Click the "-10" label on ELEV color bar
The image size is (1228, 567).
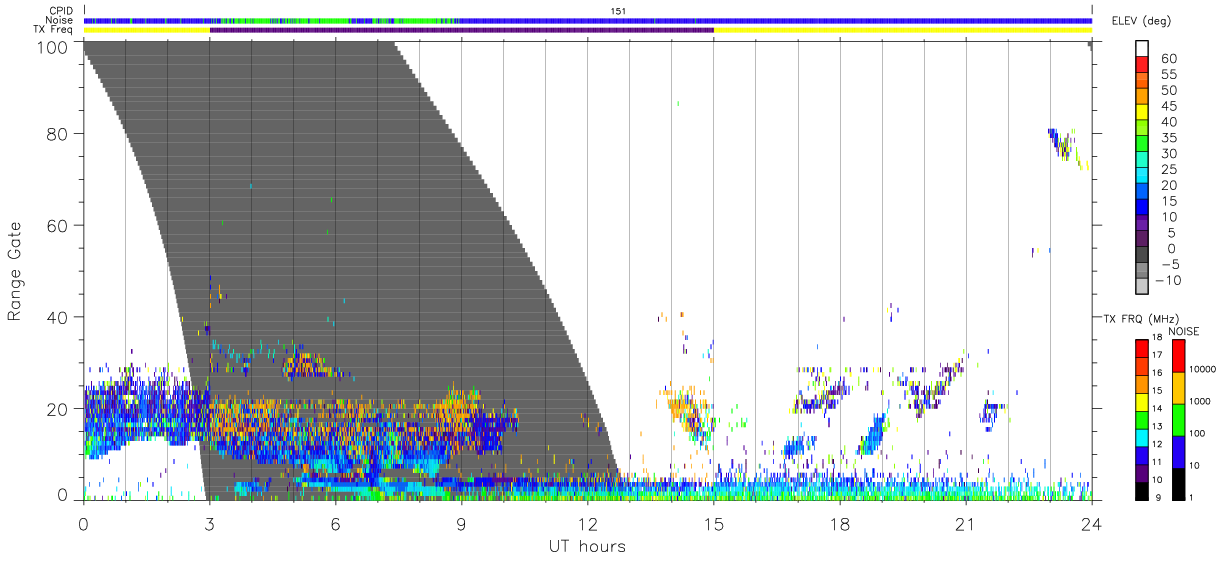coord(1170,280)
